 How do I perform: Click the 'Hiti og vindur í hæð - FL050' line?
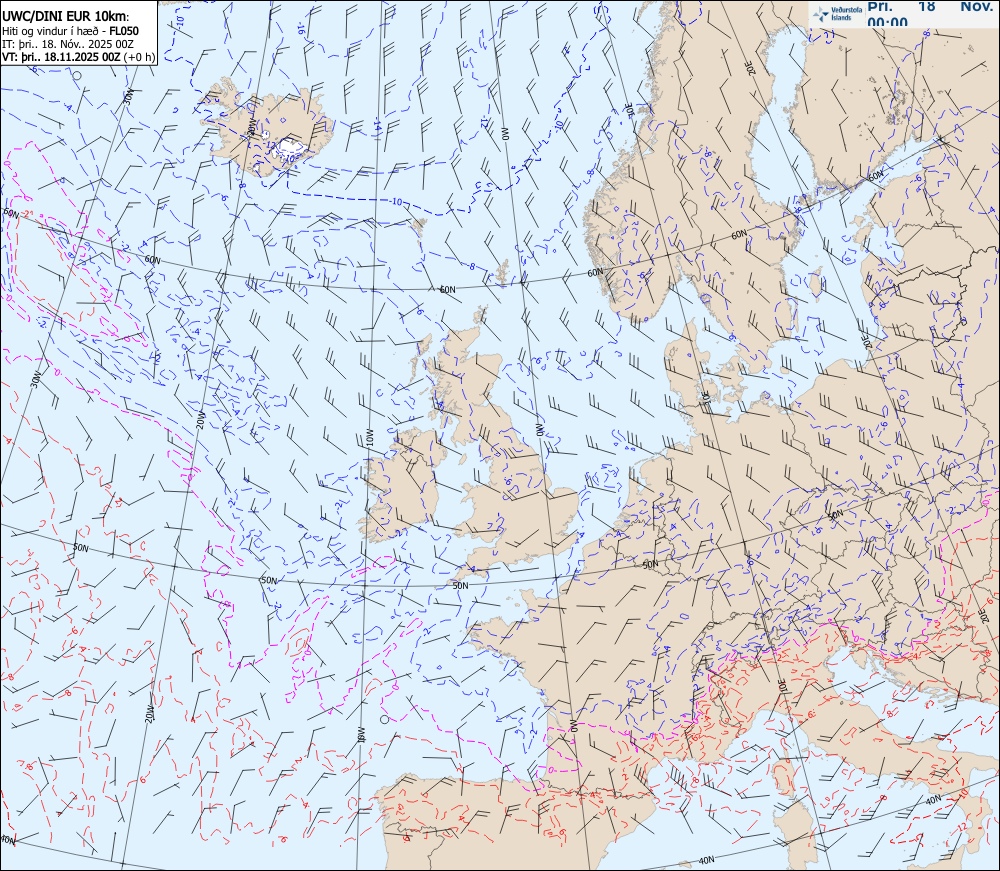[x=70, y=31]
